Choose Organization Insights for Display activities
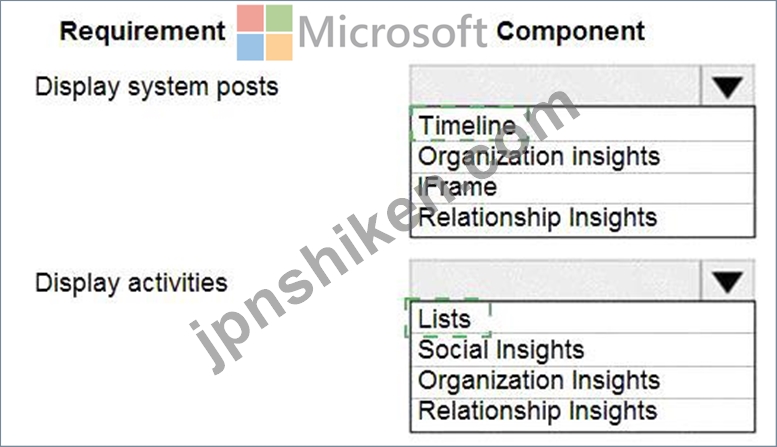The image size is (777, 447). click(583, 382)
